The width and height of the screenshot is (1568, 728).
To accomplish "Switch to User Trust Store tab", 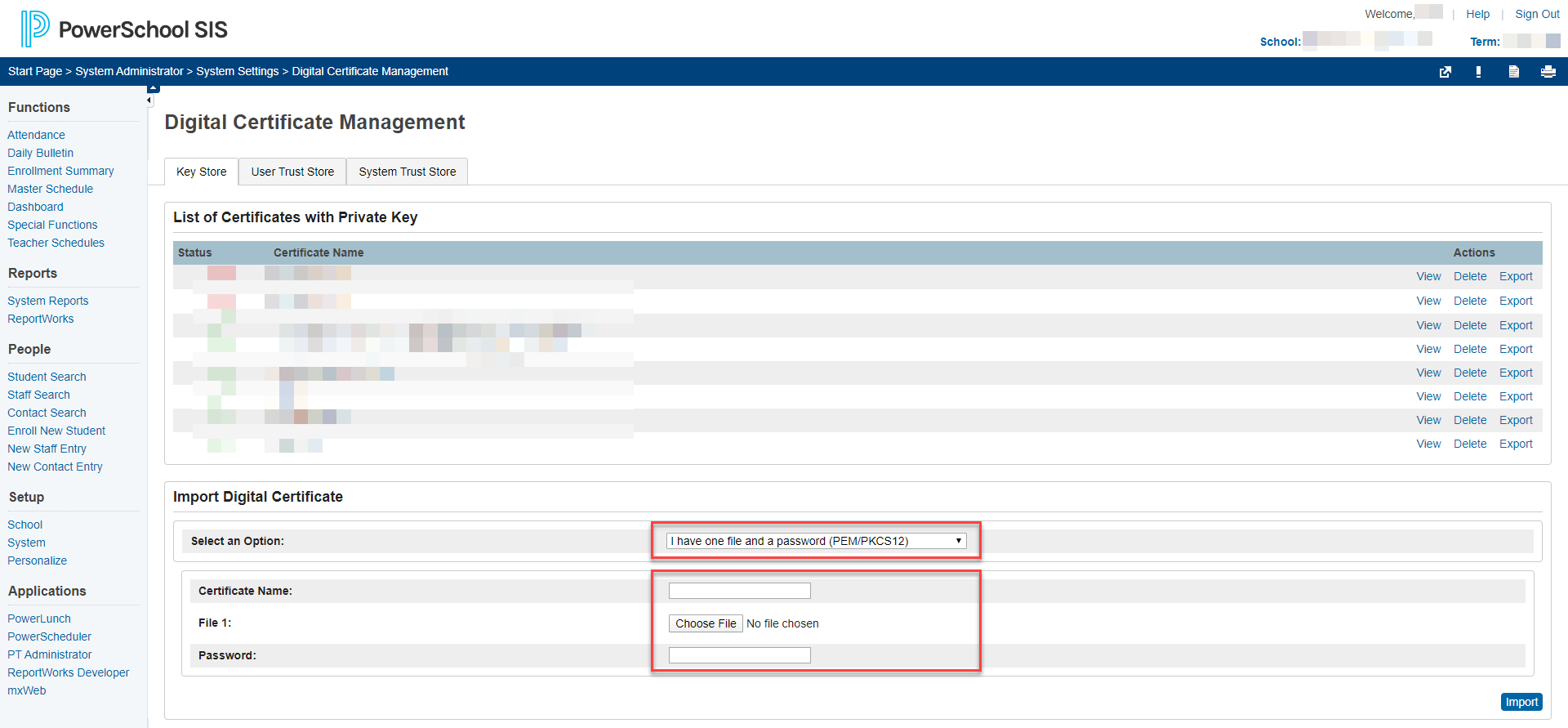I will (x=292, y=172).
